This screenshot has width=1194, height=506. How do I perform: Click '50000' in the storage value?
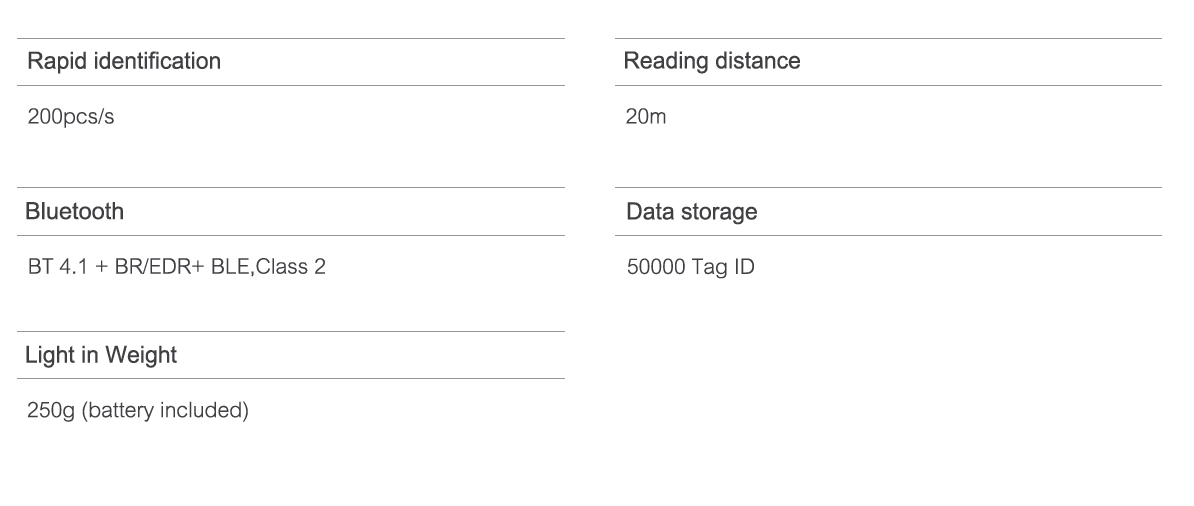pos(656,267)
